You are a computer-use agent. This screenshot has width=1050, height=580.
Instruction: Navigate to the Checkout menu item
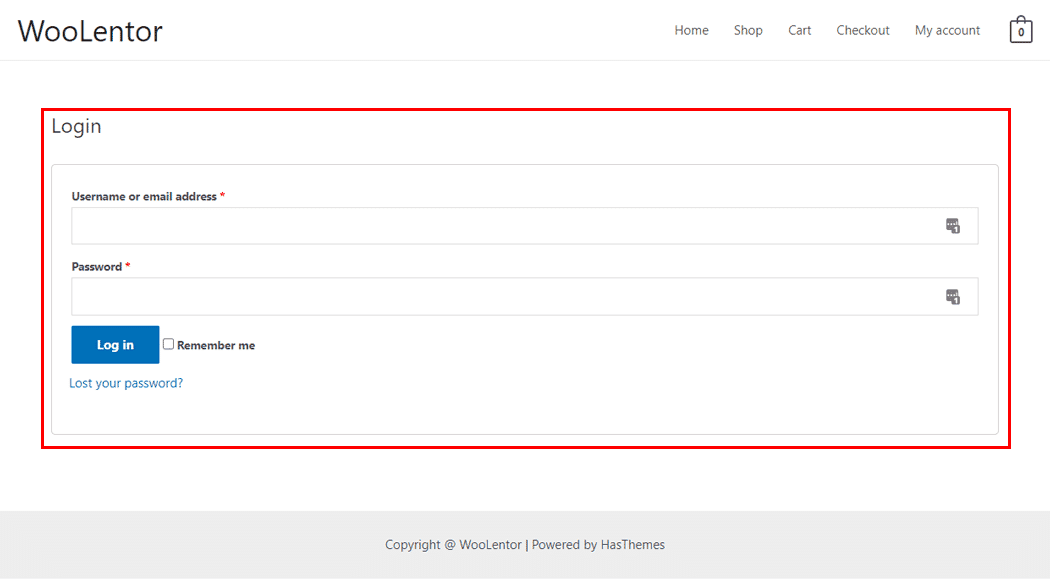coord(863,31)
